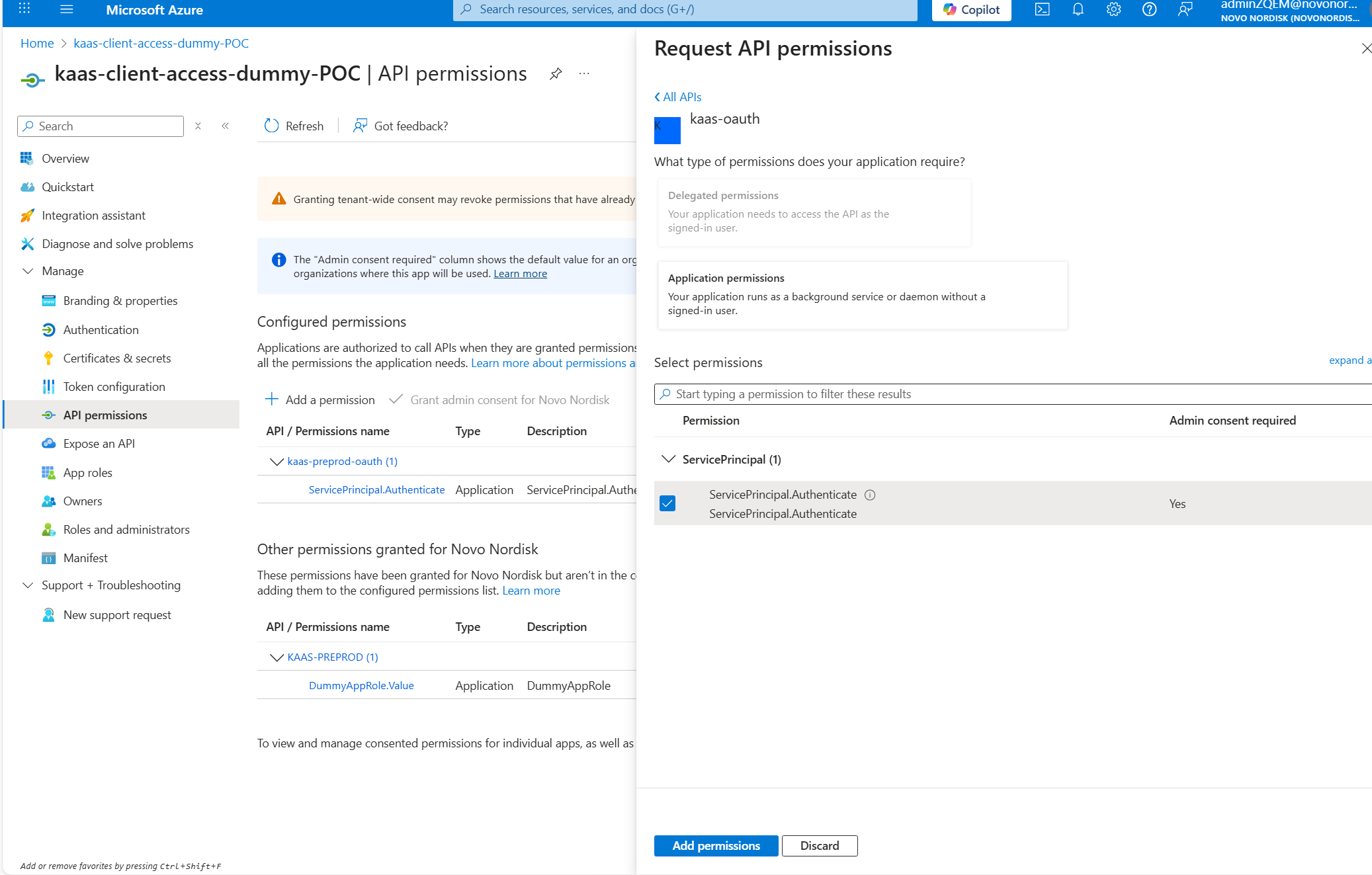Collapse the ServicePrincipal (1) group
The image size is (1372, 875).
669,459
